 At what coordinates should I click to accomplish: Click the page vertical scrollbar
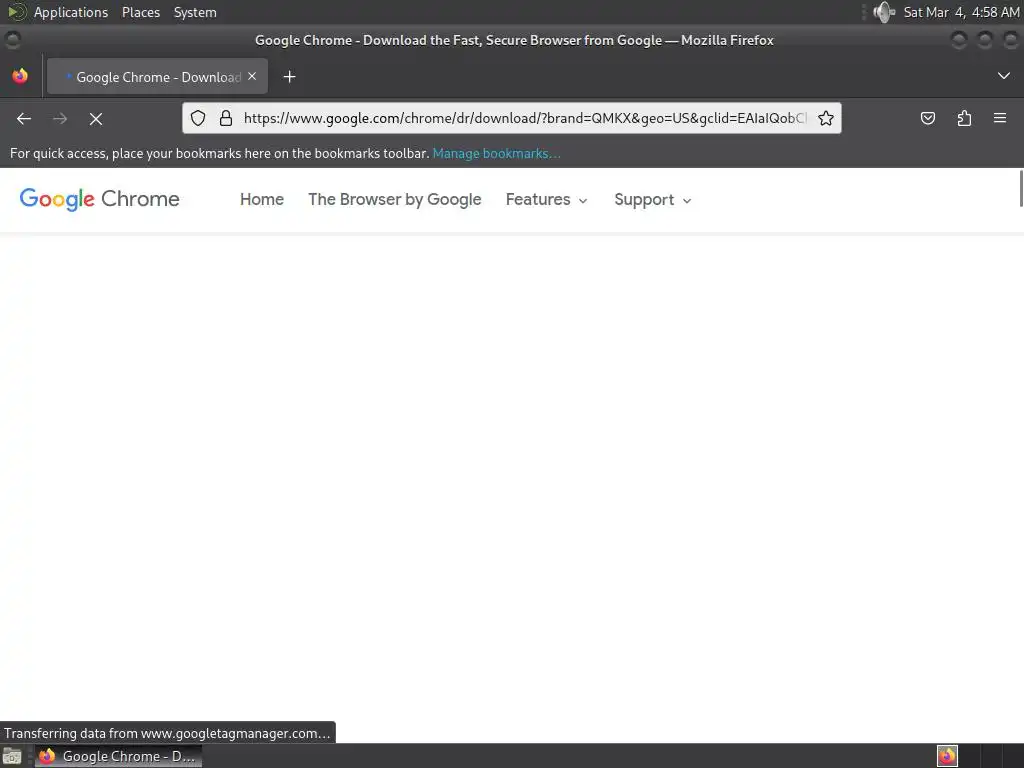click(x=1021, y=188)
